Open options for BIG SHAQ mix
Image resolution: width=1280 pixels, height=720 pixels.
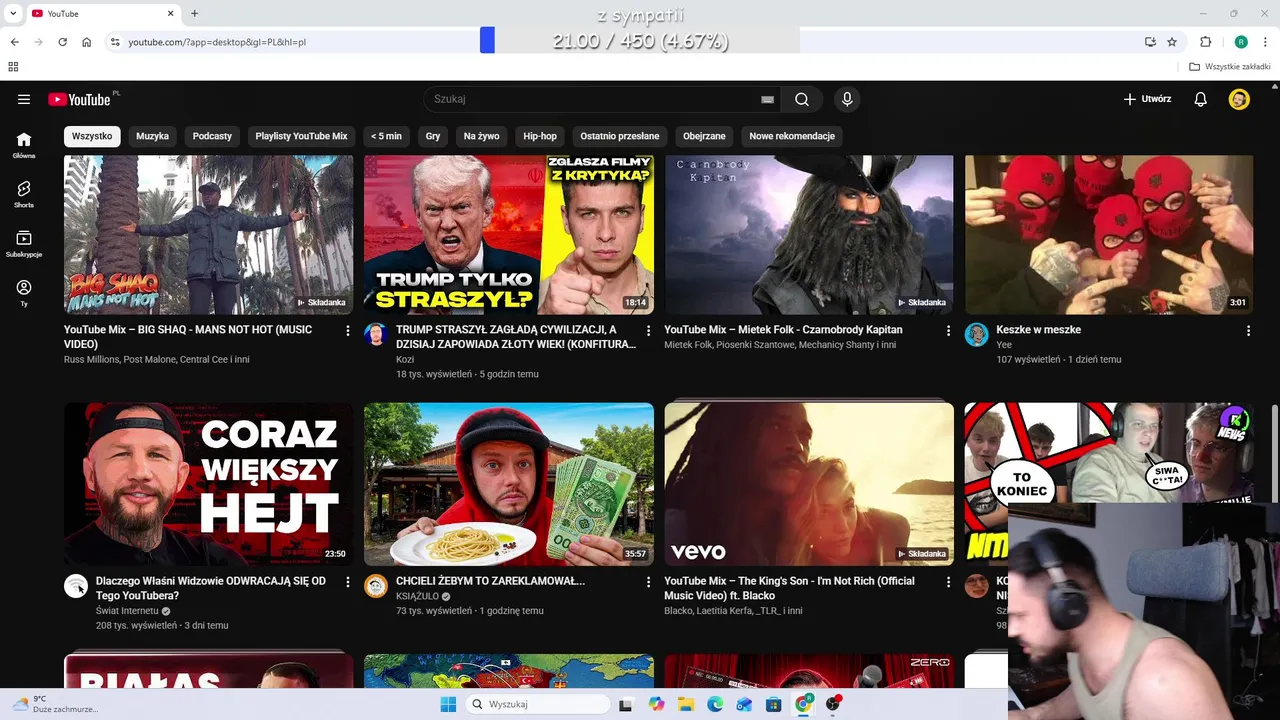[x=348, y=330]
